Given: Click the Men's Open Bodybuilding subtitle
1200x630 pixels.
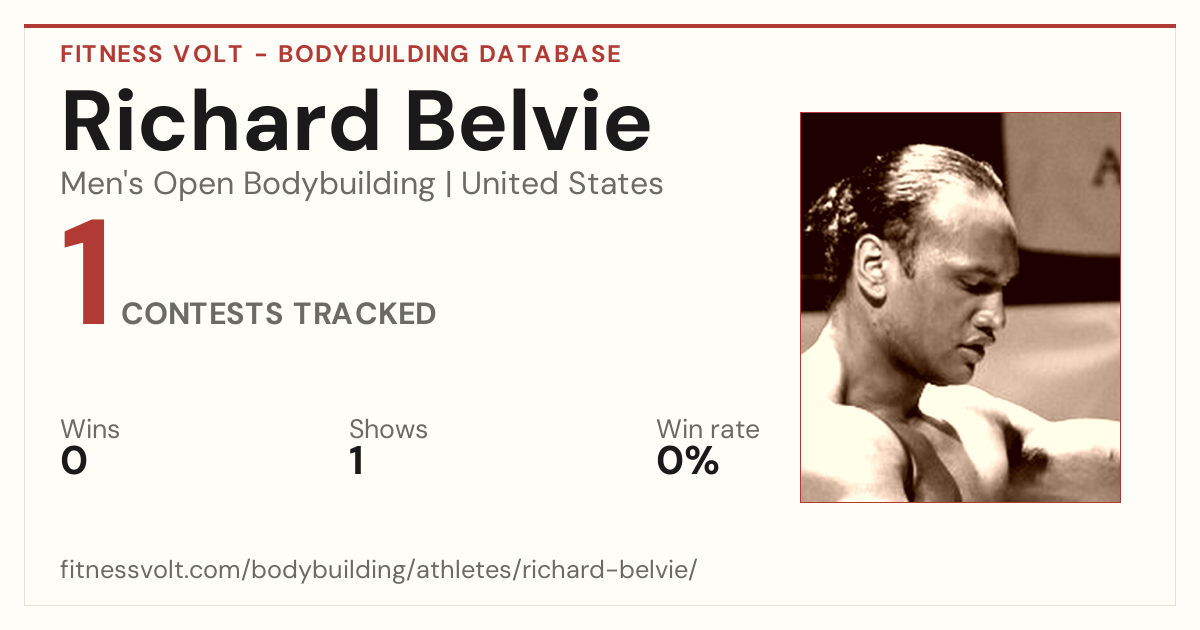Looking at the screenshot, I should click(x=248, y=184).
